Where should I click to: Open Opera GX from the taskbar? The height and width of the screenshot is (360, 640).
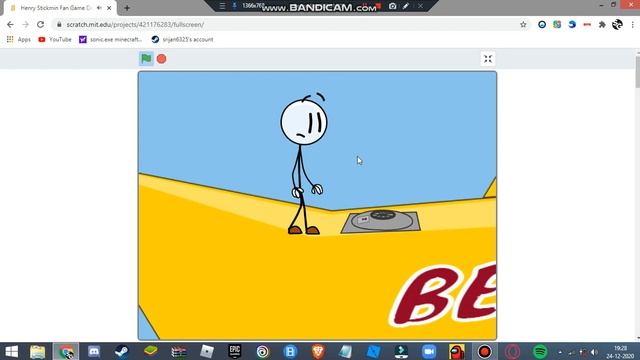512,351
